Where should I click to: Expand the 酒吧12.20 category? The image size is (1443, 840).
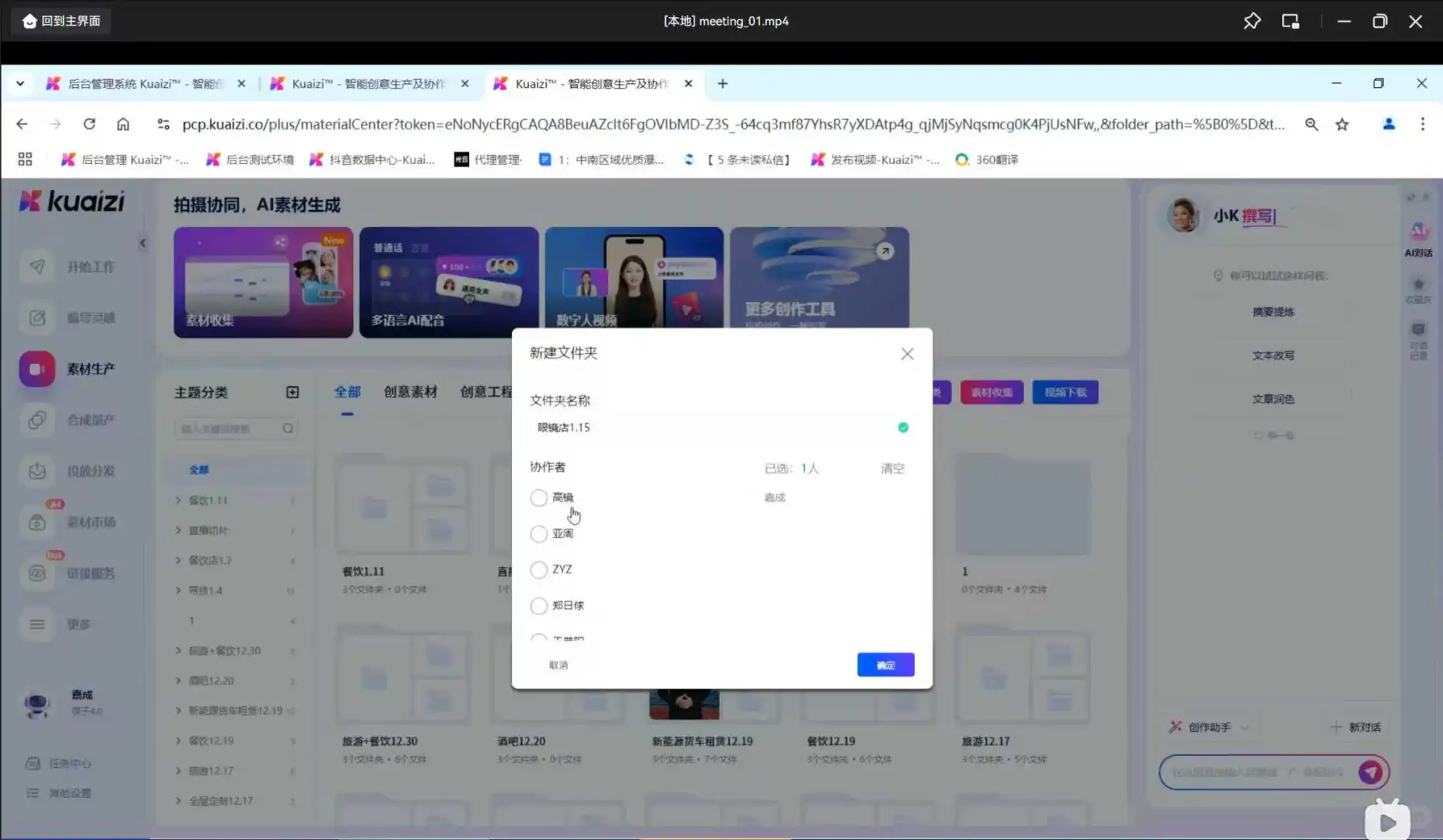point(178,681)
